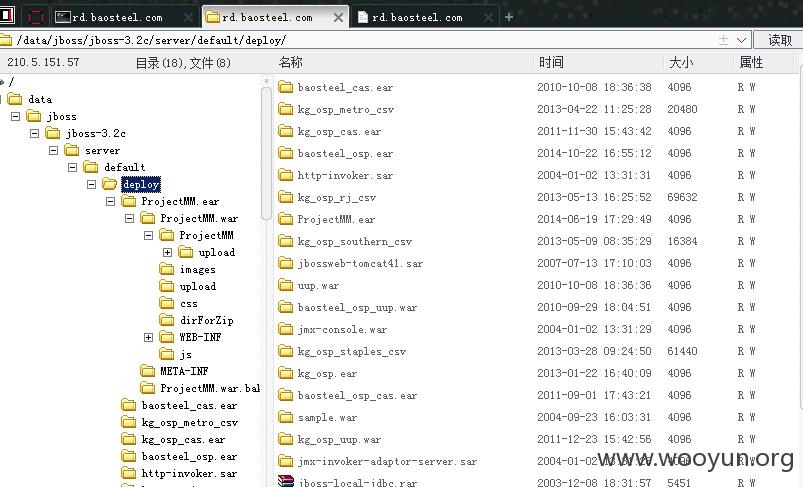Select dirForZip folder icon in tree
This screenshot has height=487, width=803.
[166, 320]
